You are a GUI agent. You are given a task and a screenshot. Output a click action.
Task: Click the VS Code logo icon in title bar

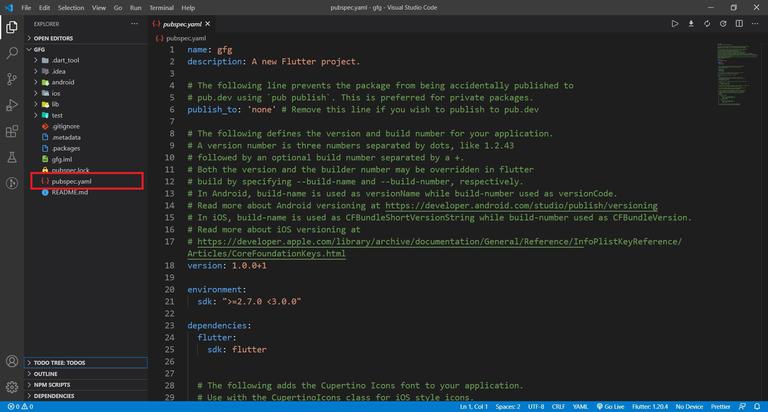[9, 8]
